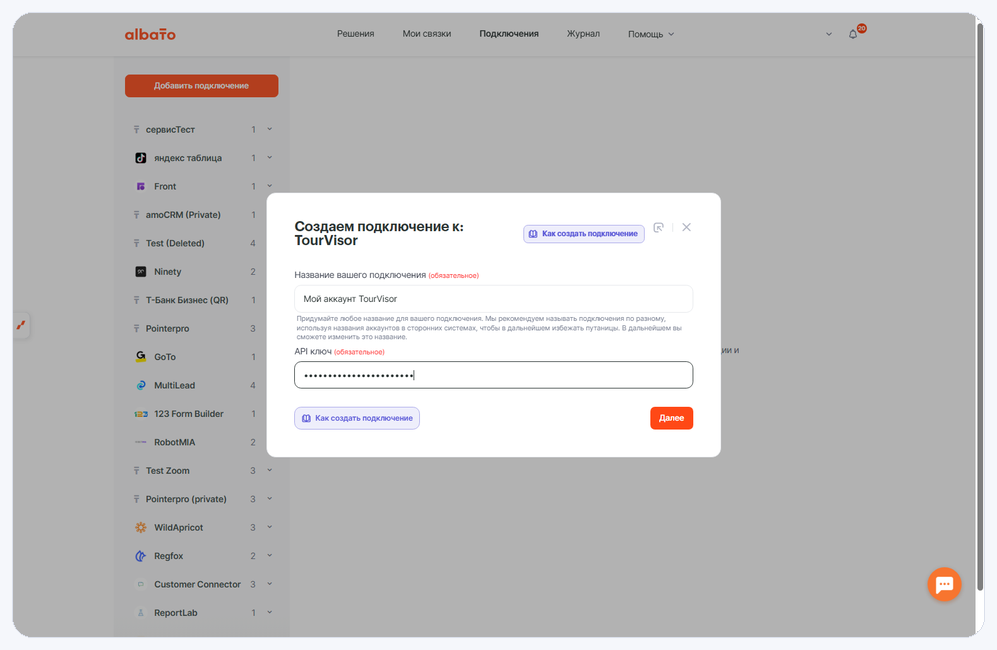
Task: Select the Regfox service icon
Action: coord(141,556)
